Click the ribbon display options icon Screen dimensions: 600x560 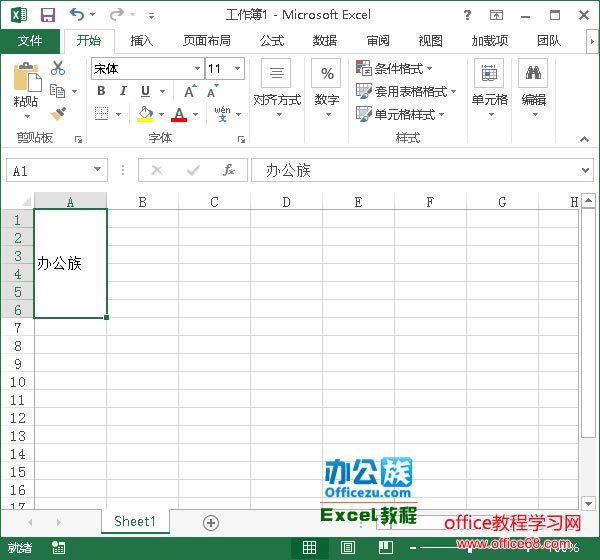[496, 15]
